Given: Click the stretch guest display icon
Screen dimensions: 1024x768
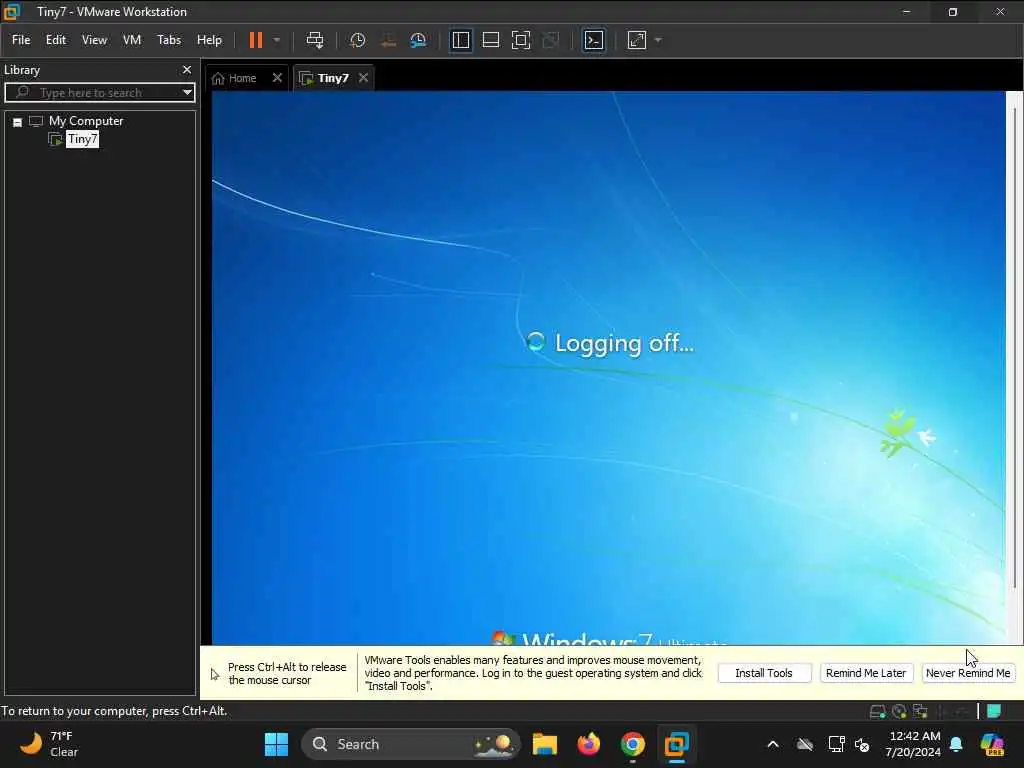Looking at the screenshot, I should [637, 40].
